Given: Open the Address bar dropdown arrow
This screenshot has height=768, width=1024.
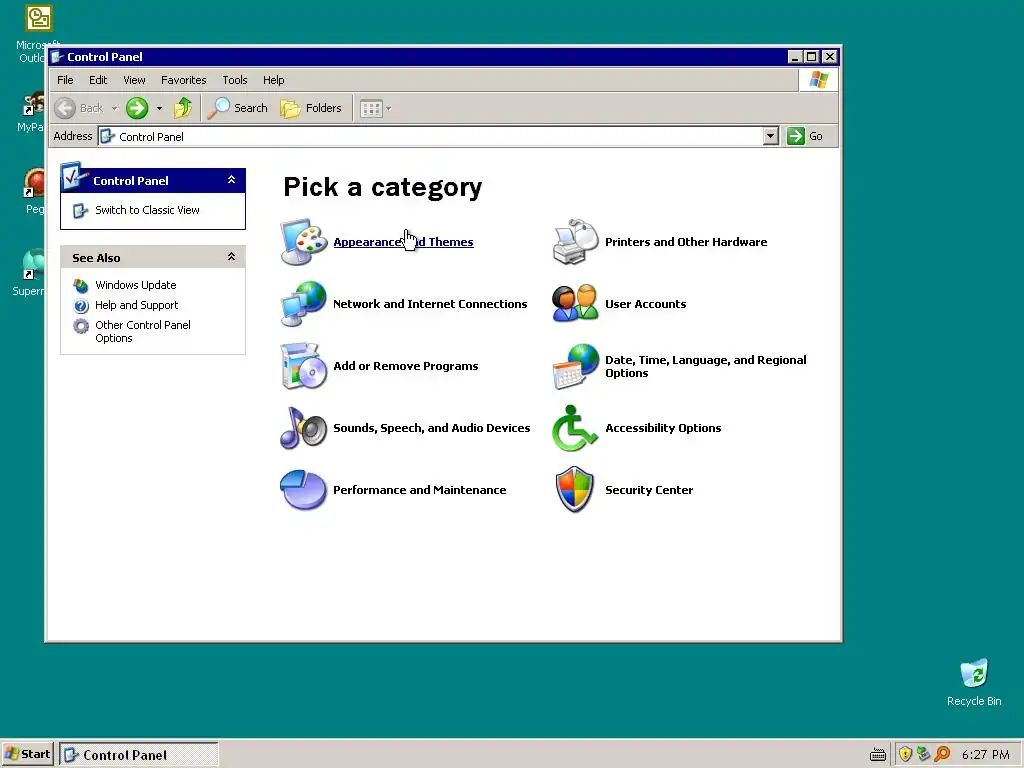Looking at the screenshot, I should [x=771, y=136].
